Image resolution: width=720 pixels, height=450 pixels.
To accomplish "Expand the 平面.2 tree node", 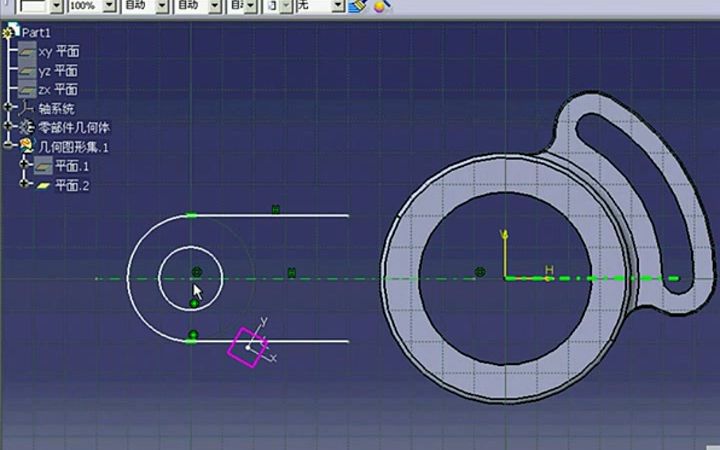I will pos(24,183).
